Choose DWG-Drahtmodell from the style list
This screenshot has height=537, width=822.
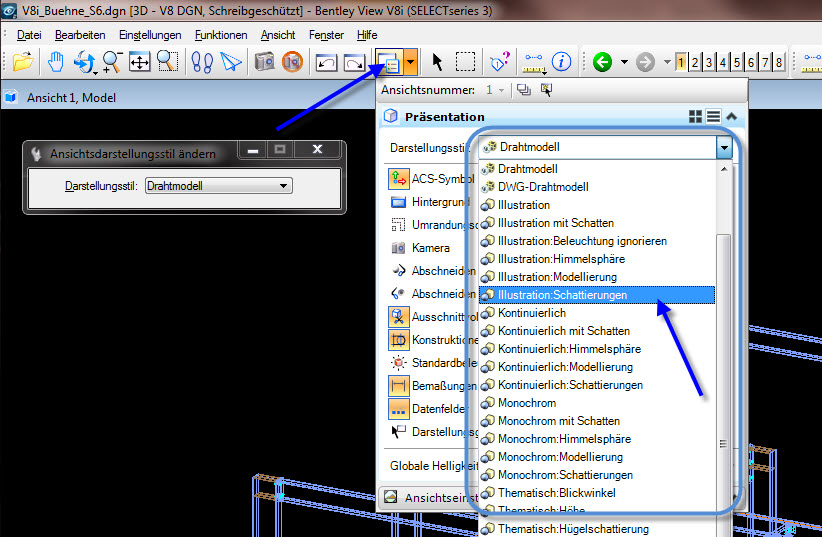point(597,187)
